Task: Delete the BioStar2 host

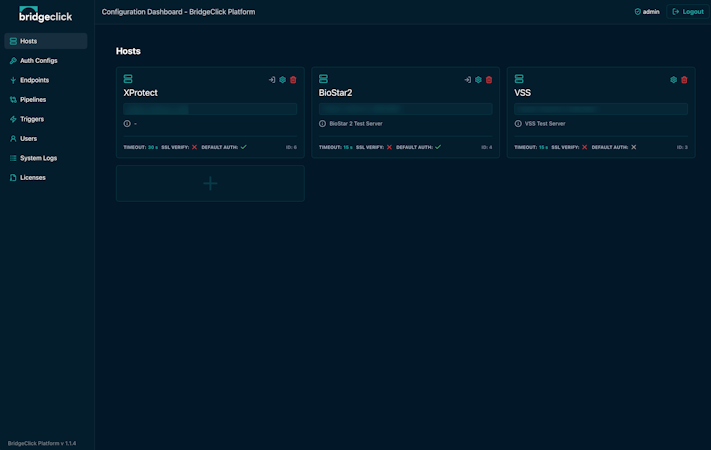Action: click(x=489, y=80)
